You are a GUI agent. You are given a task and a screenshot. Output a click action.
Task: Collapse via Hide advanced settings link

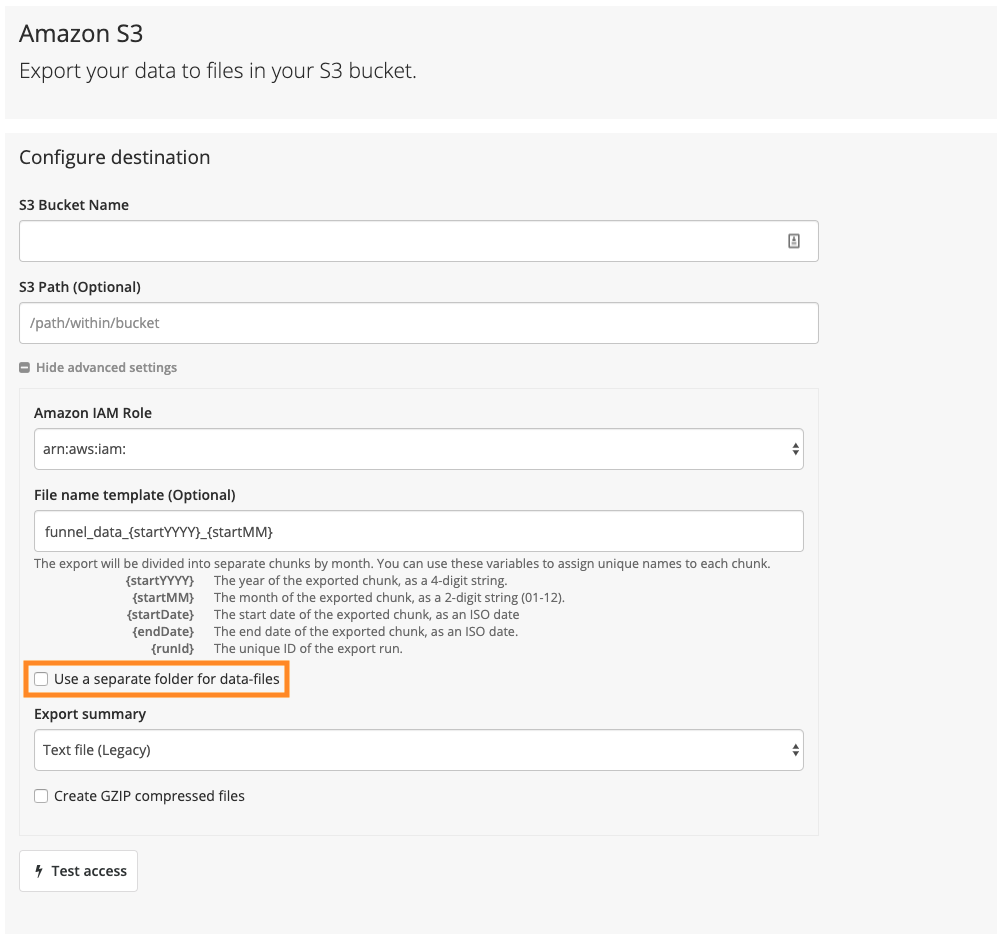[x=106, y=368]
